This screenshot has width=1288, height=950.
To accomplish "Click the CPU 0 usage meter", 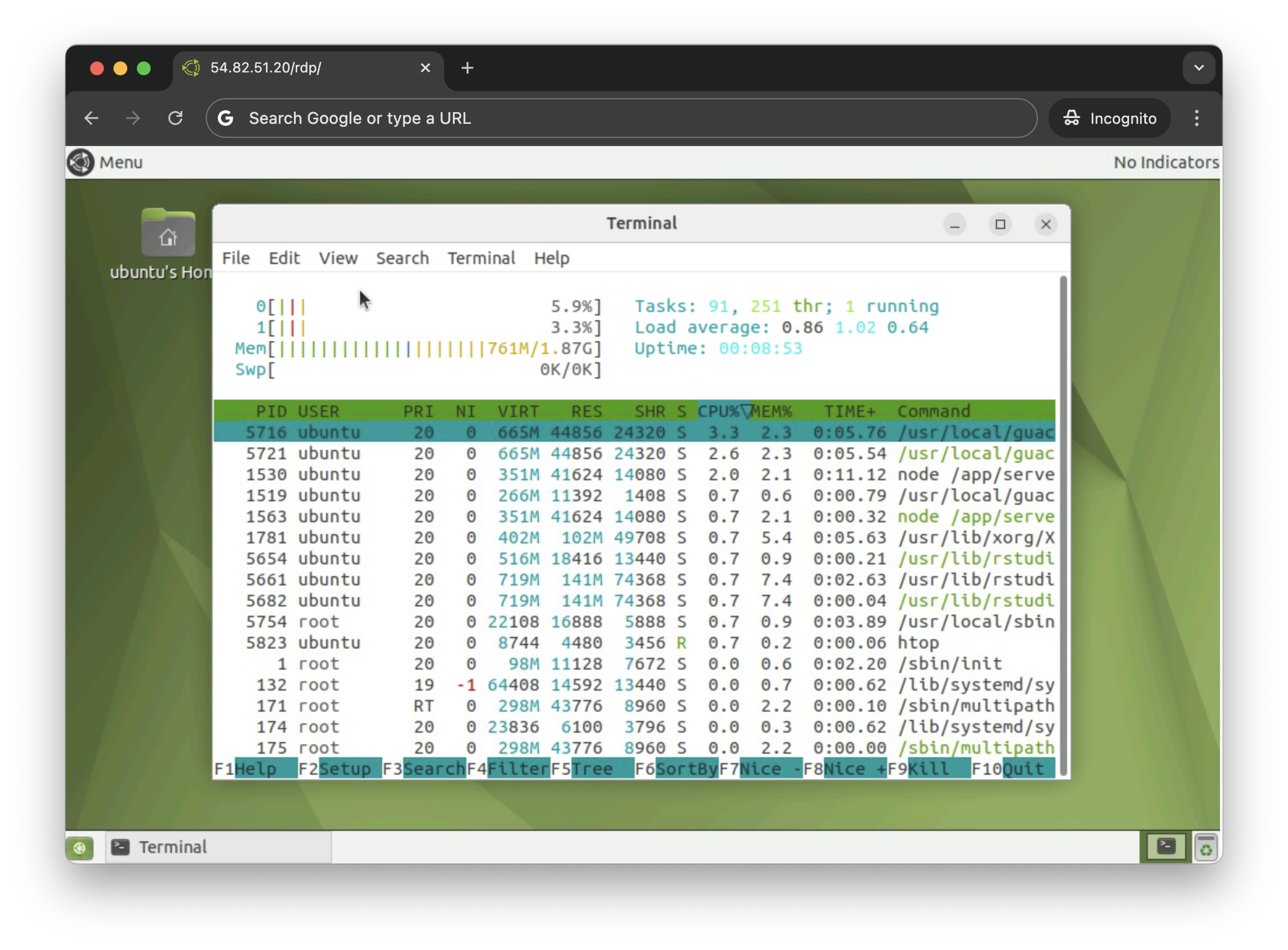I will (429, 306).
